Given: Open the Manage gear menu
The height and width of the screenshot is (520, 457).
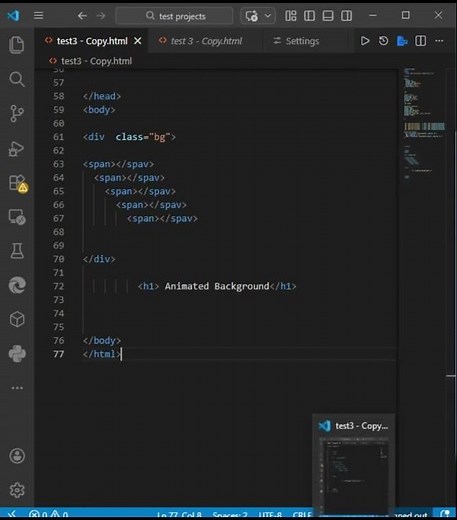Looking at the screenshot, I should [x=17, y=490].
